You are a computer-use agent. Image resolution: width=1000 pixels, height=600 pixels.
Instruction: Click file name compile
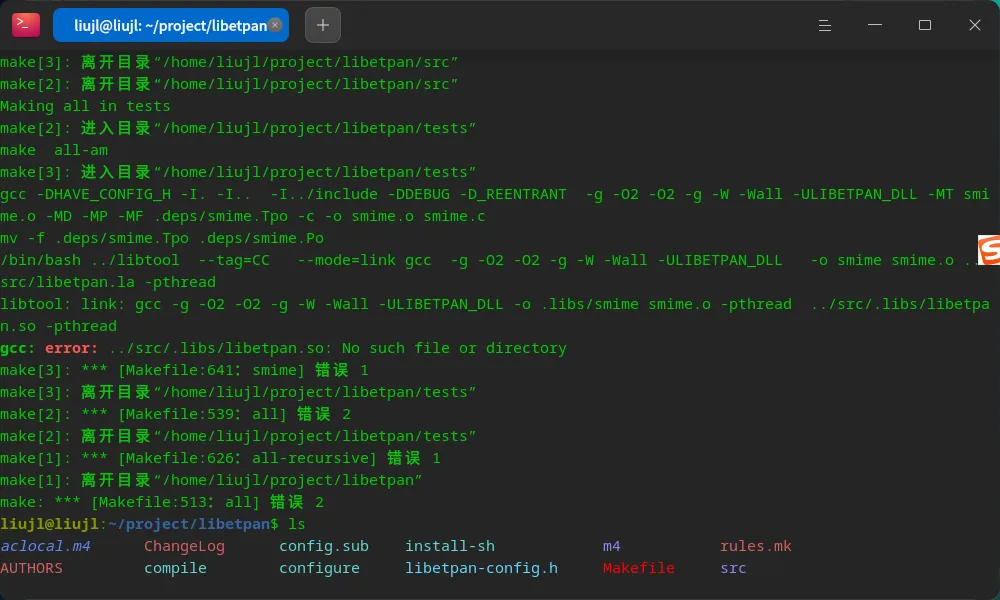(x=175, y=568)
